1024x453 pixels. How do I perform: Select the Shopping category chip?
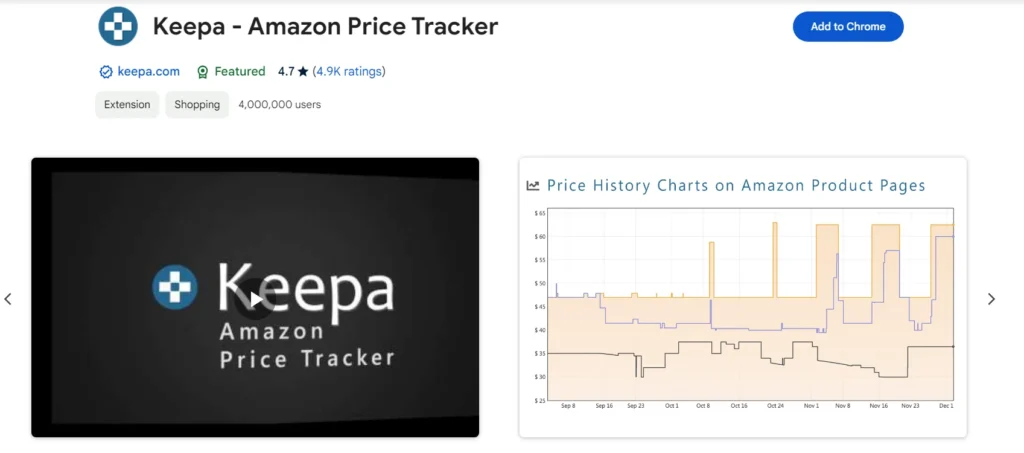pyautogui.click(x=197, y=104)
